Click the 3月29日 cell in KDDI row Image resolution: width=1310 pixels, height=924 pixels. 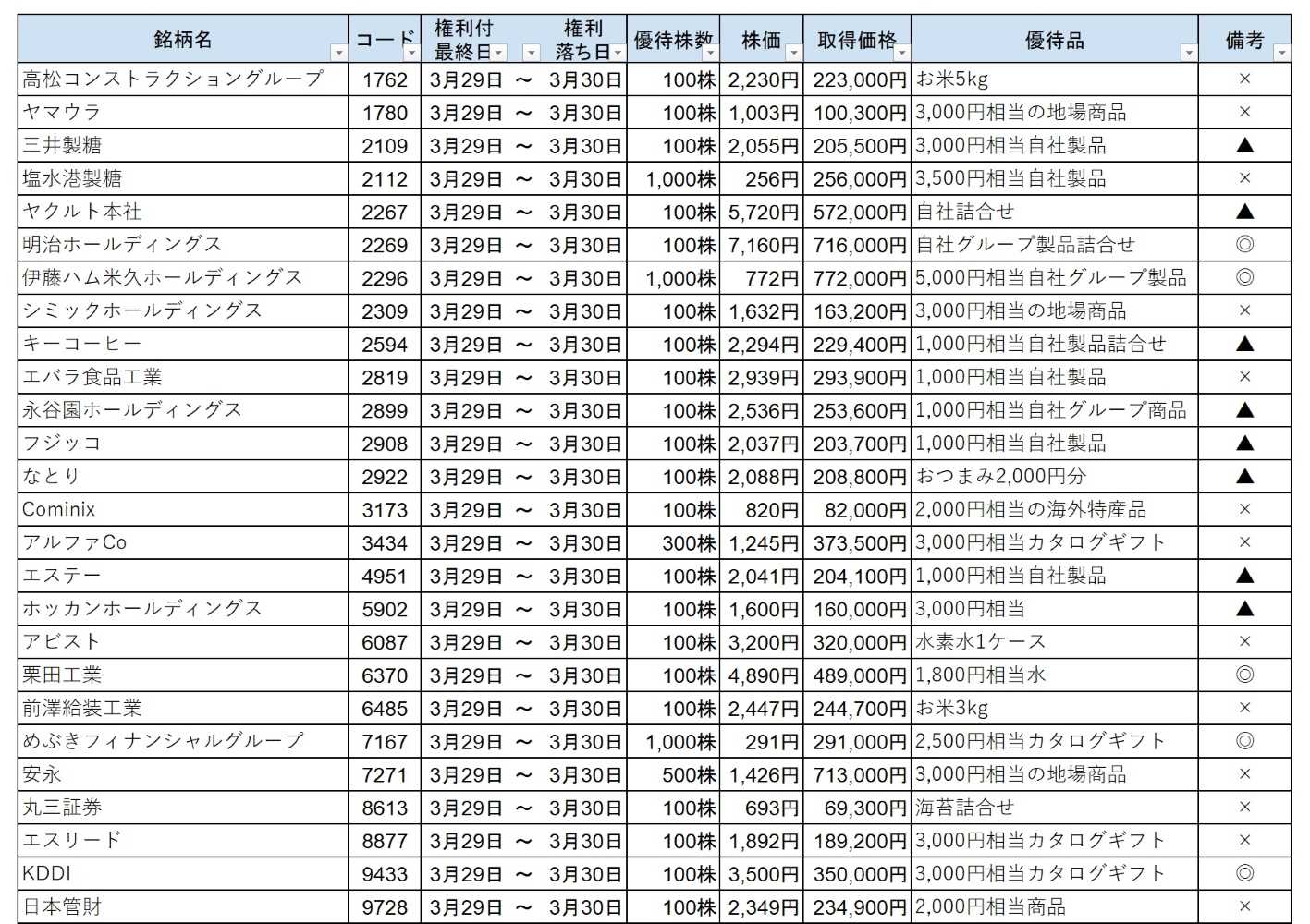(x=466, y=874)
